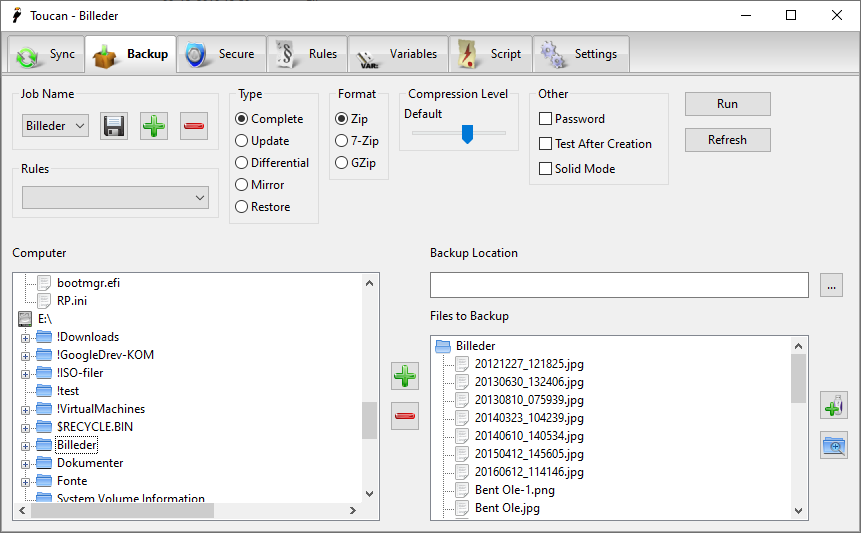Remove selected item from Files to Backup
The image size is (861, 533).
[405, 417]
